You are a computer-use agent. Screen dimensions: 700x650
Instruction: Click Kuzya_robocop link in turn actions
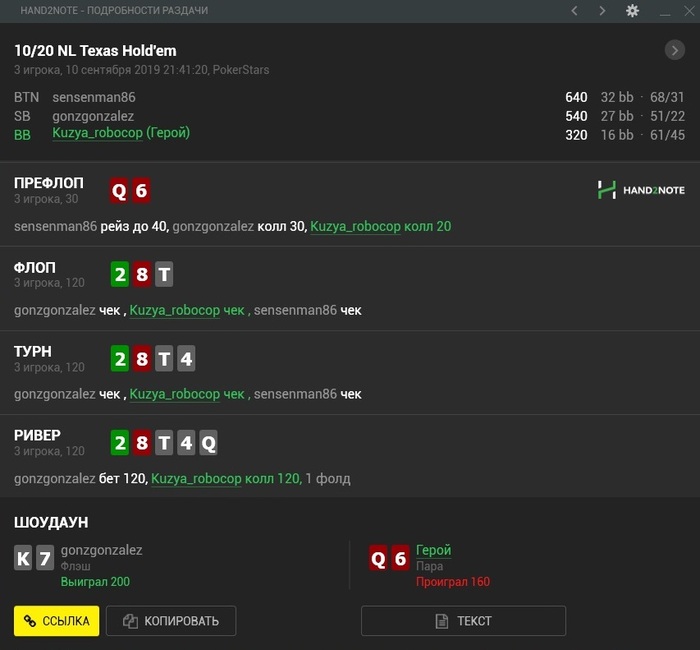pyautogui.click(x=175, y=394)
